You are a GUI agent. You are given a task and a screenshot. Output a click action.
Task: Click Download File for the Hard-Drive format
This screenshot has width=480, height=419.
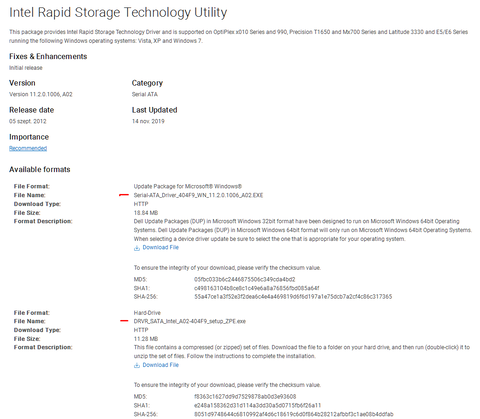[161, 365]
